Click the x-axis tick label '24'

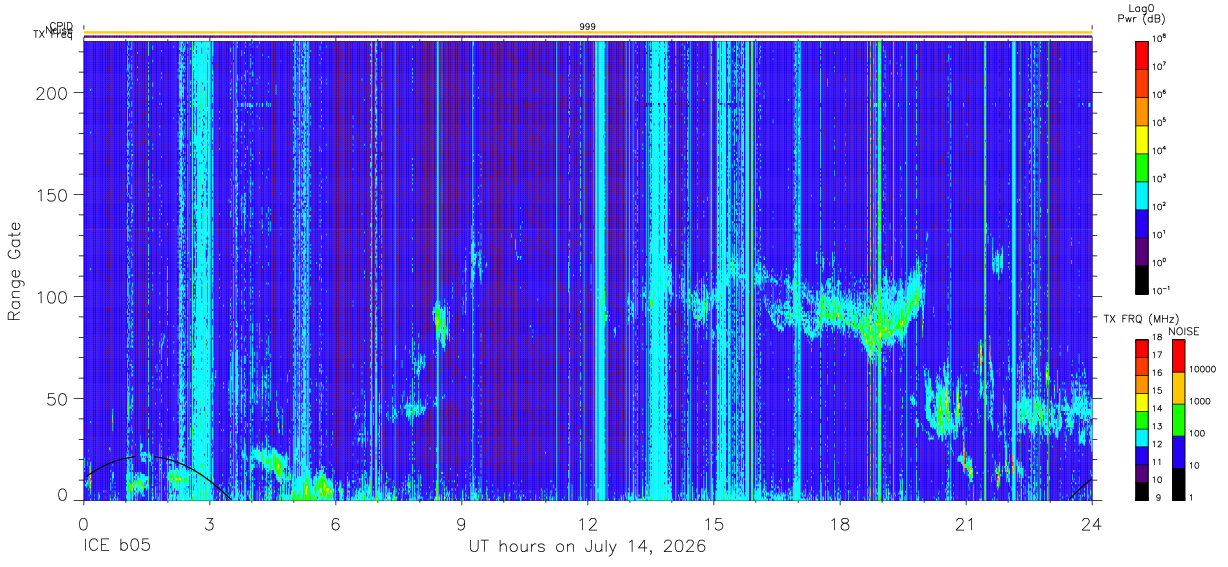click(x=1092, y=522)
